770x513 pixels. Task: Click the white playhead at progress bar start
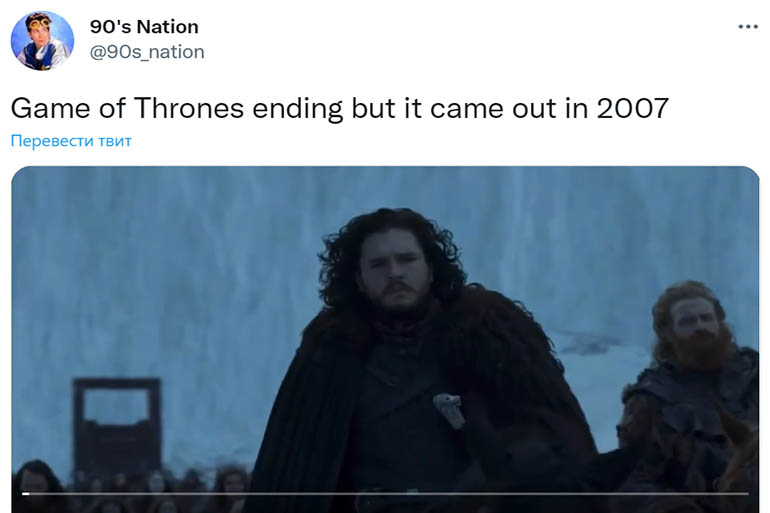(26, 493)
